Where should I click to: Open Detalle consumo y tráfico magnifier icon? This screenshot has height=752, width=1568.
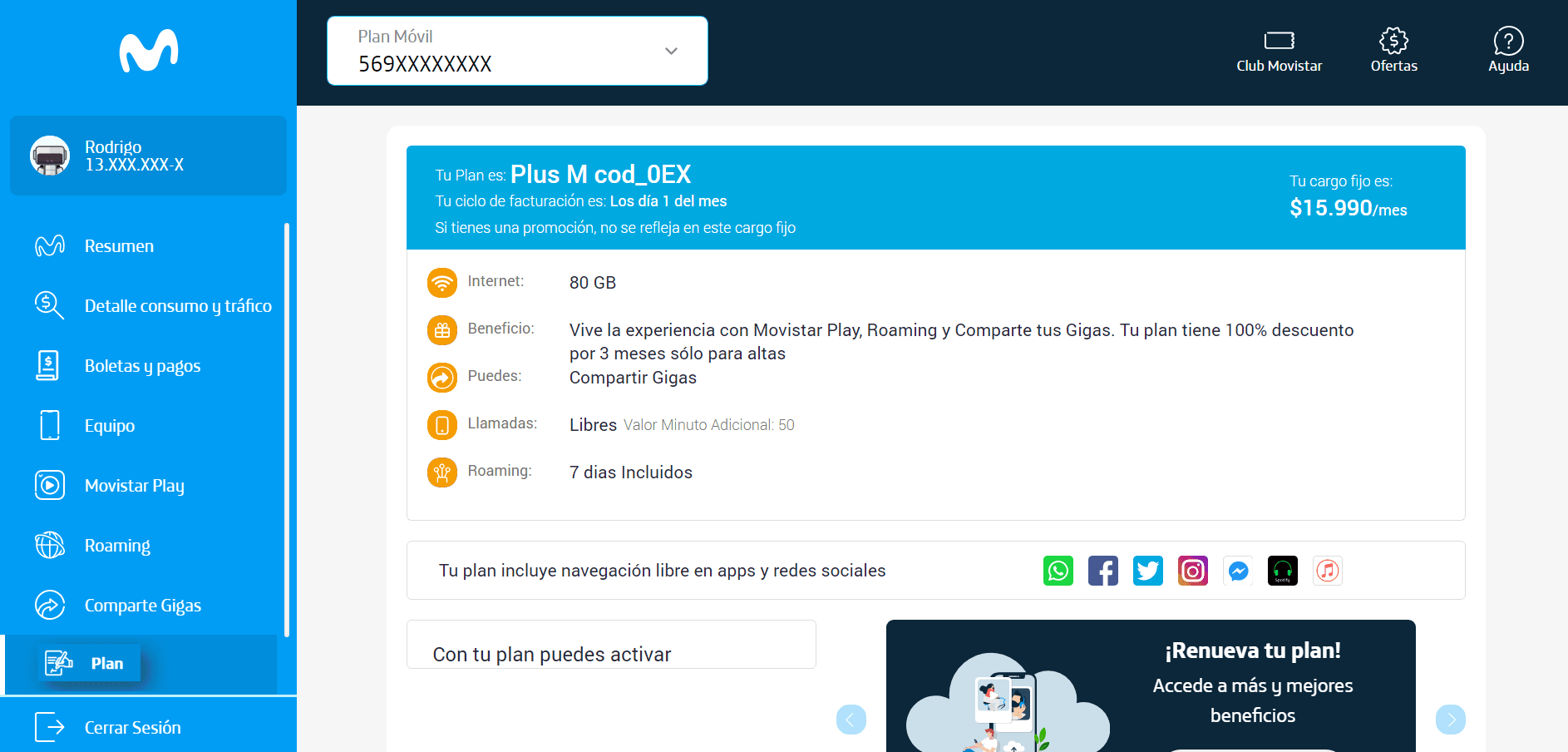click(50, 305)
